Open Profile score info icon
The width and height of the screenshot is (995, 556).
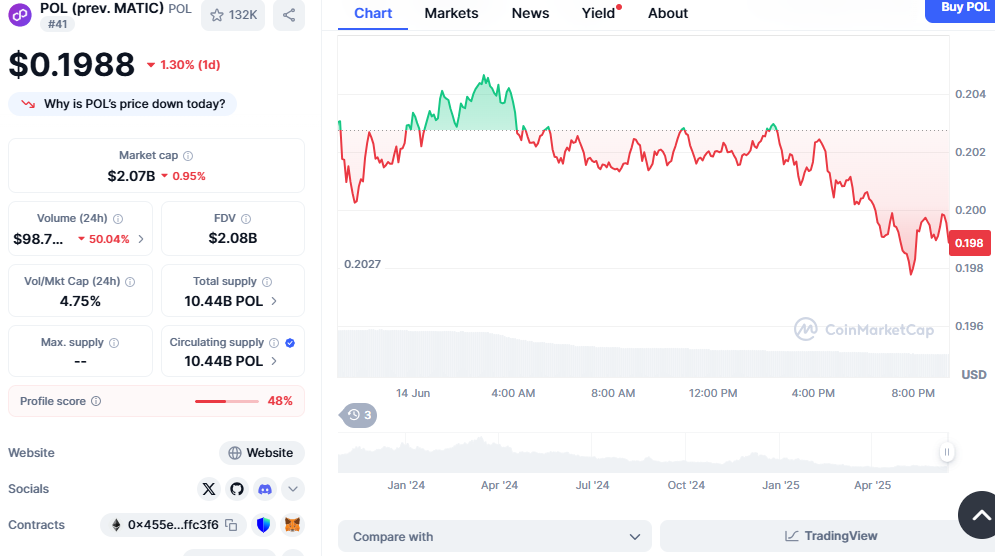[96, 401]
